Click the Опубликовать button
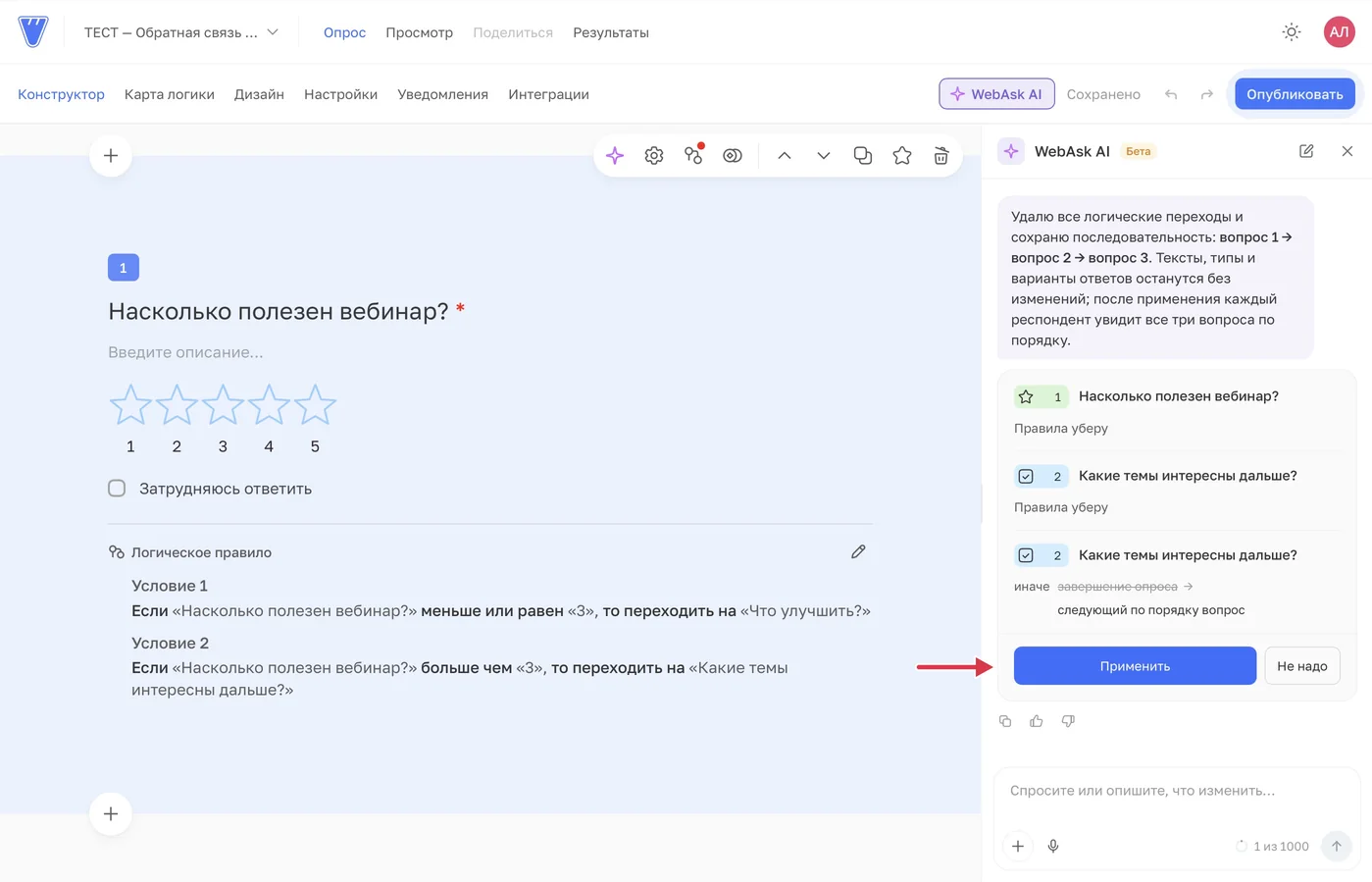This screenshot has width=1372, height=882. 1295,94
